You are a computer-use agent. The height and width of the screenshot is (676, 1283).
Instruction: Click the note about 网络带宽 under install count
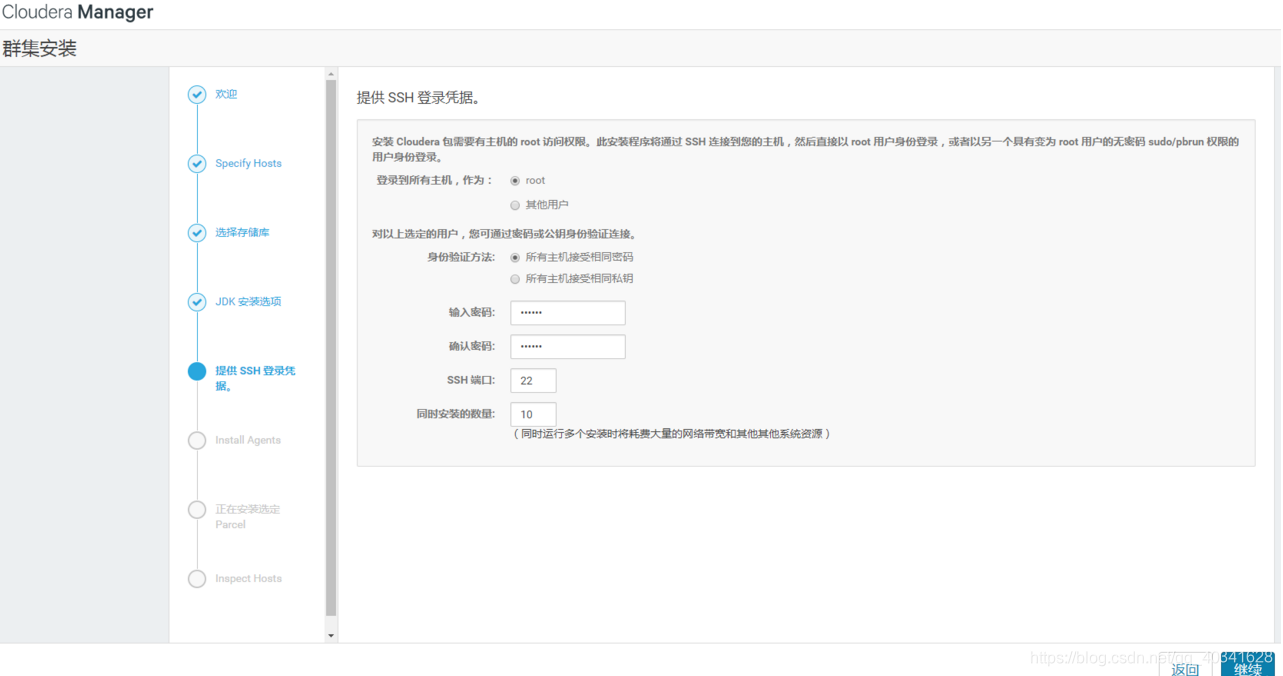coord(671,434)
